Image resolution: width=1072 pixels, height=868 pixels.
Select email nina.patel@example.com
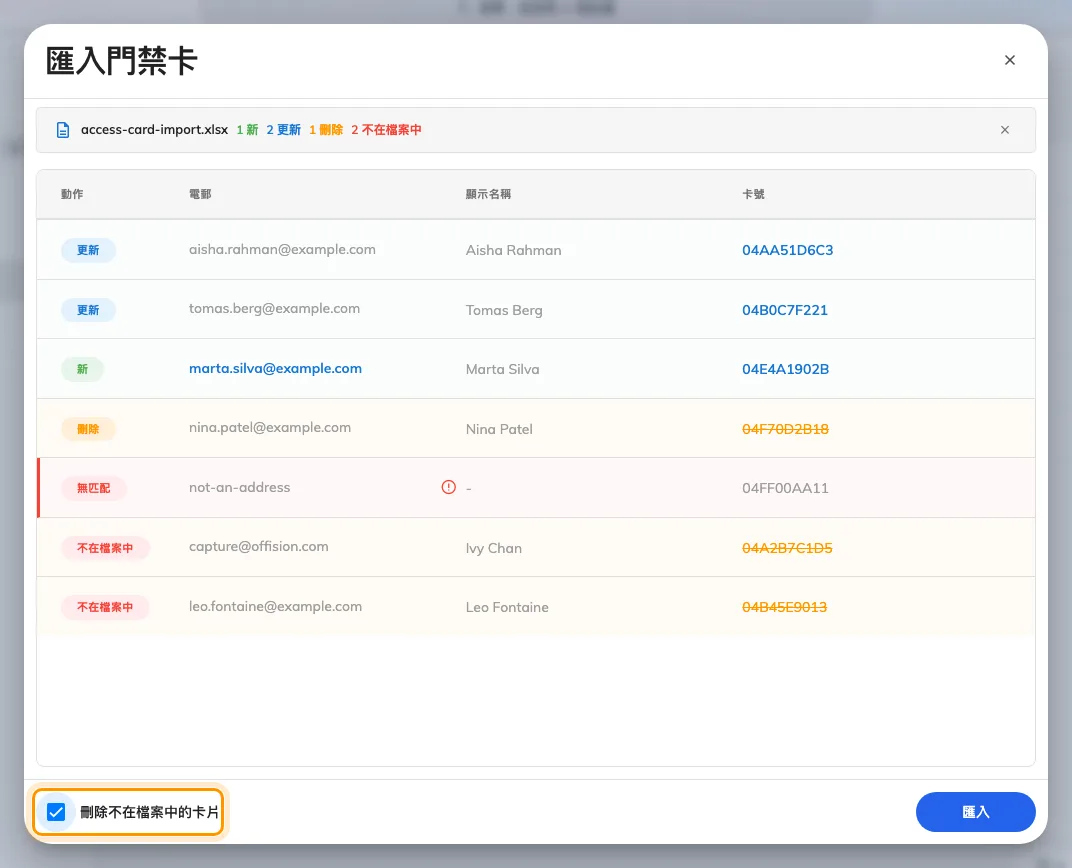pos(270,428)
